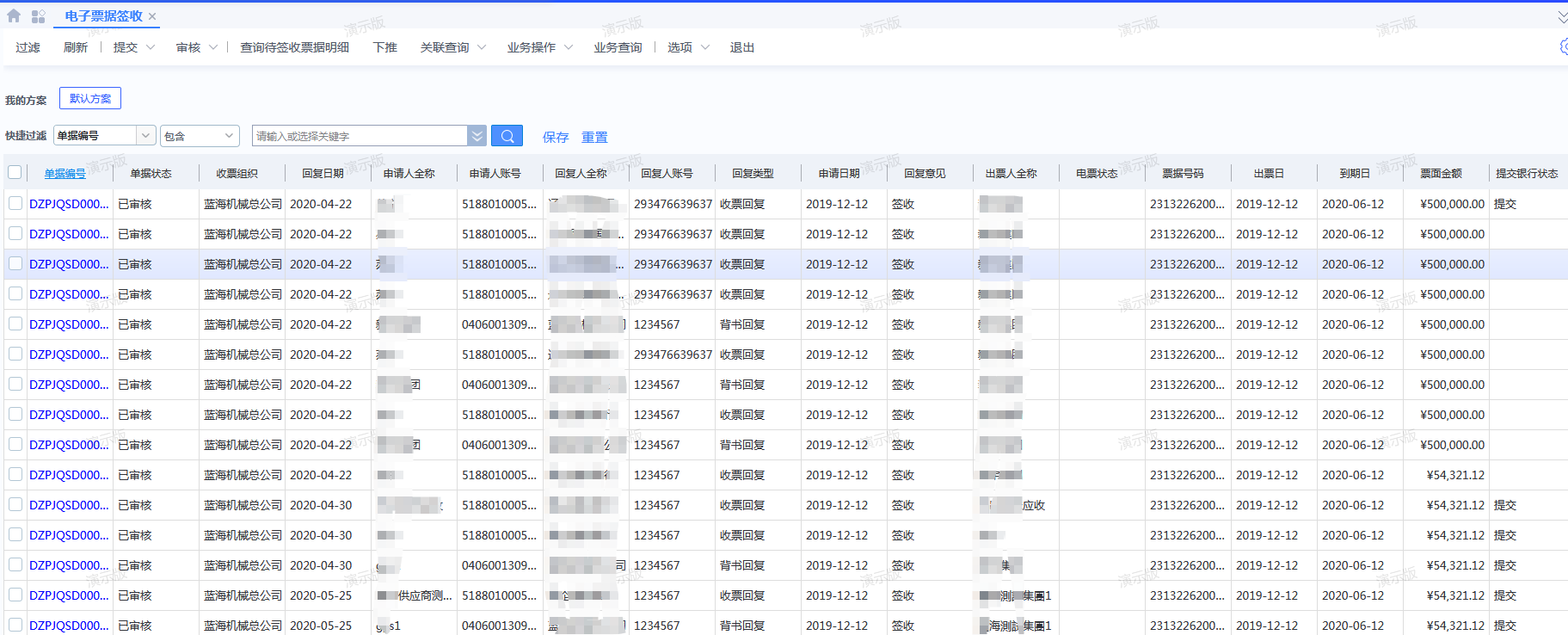Click 已审核 status in the first row
The width and height of the screenshot is (1568, 635).
[x=135, y=204]
